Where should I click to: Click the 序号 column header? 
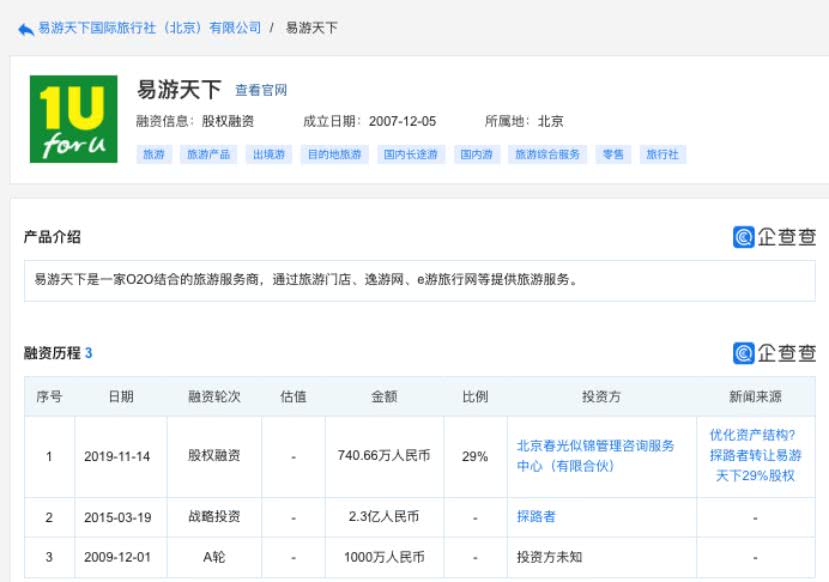click(49, 396)
